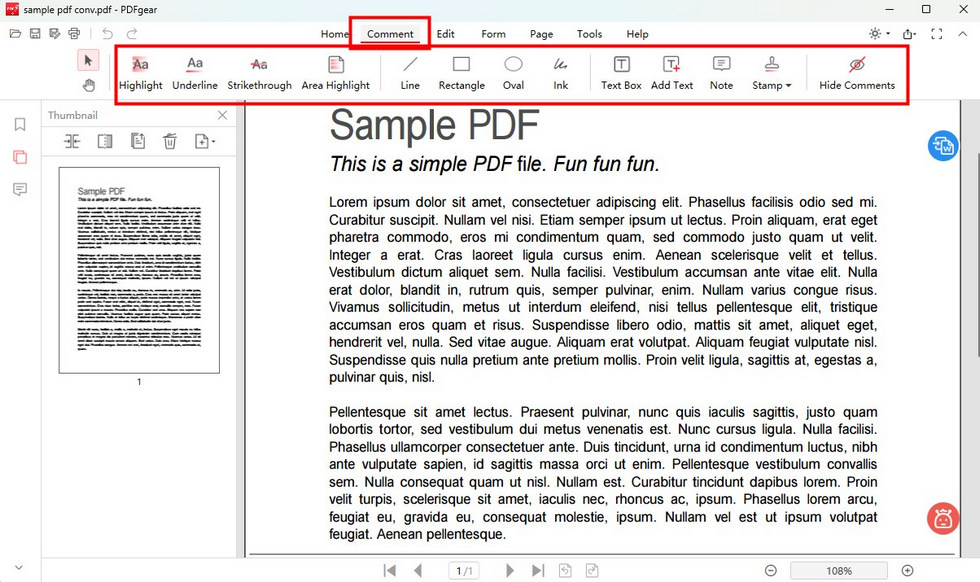The height and width of the screenshot is (582, 980).
Task: Toggle the light/dark theme sun icon
Action: (x=872, y=33)
